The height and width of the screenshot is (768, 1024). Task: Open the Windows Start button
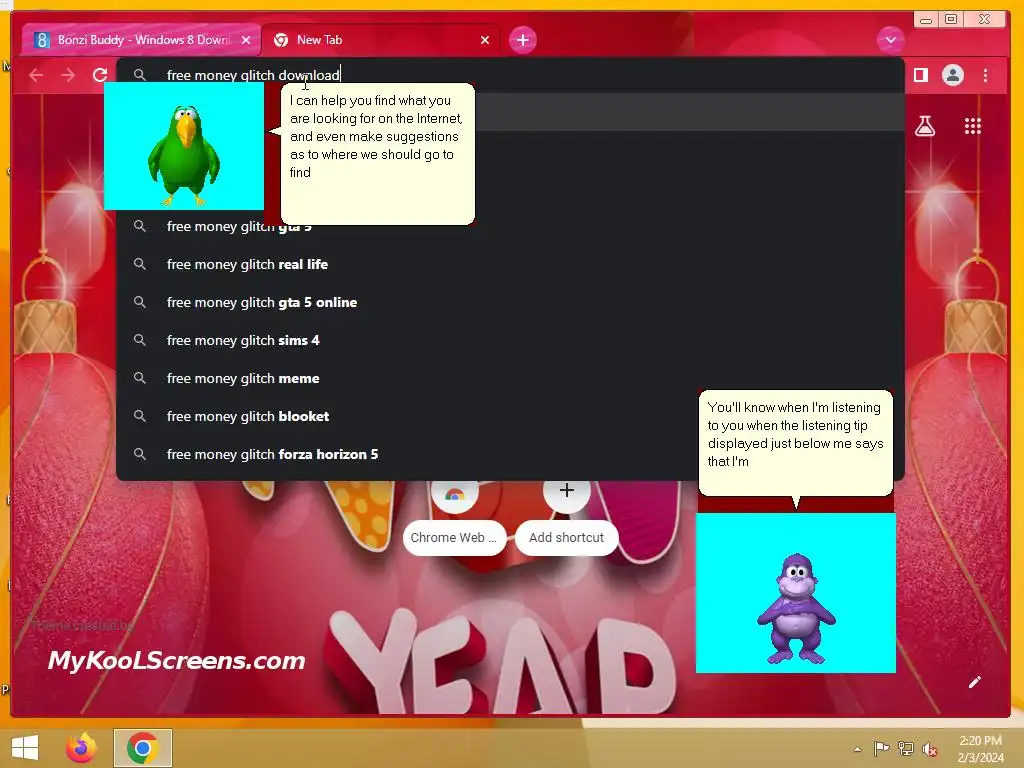(x=25, y=748)
